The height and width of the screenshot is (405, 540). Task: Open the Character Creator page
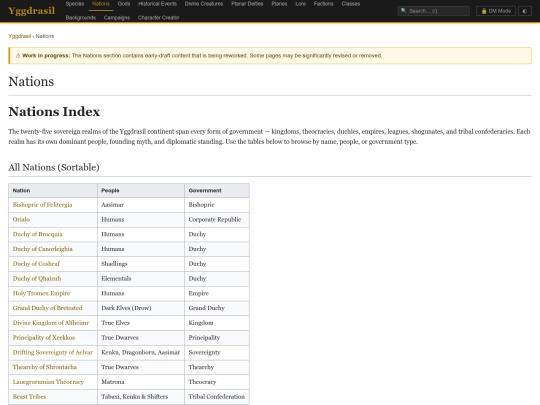[158, 18]
